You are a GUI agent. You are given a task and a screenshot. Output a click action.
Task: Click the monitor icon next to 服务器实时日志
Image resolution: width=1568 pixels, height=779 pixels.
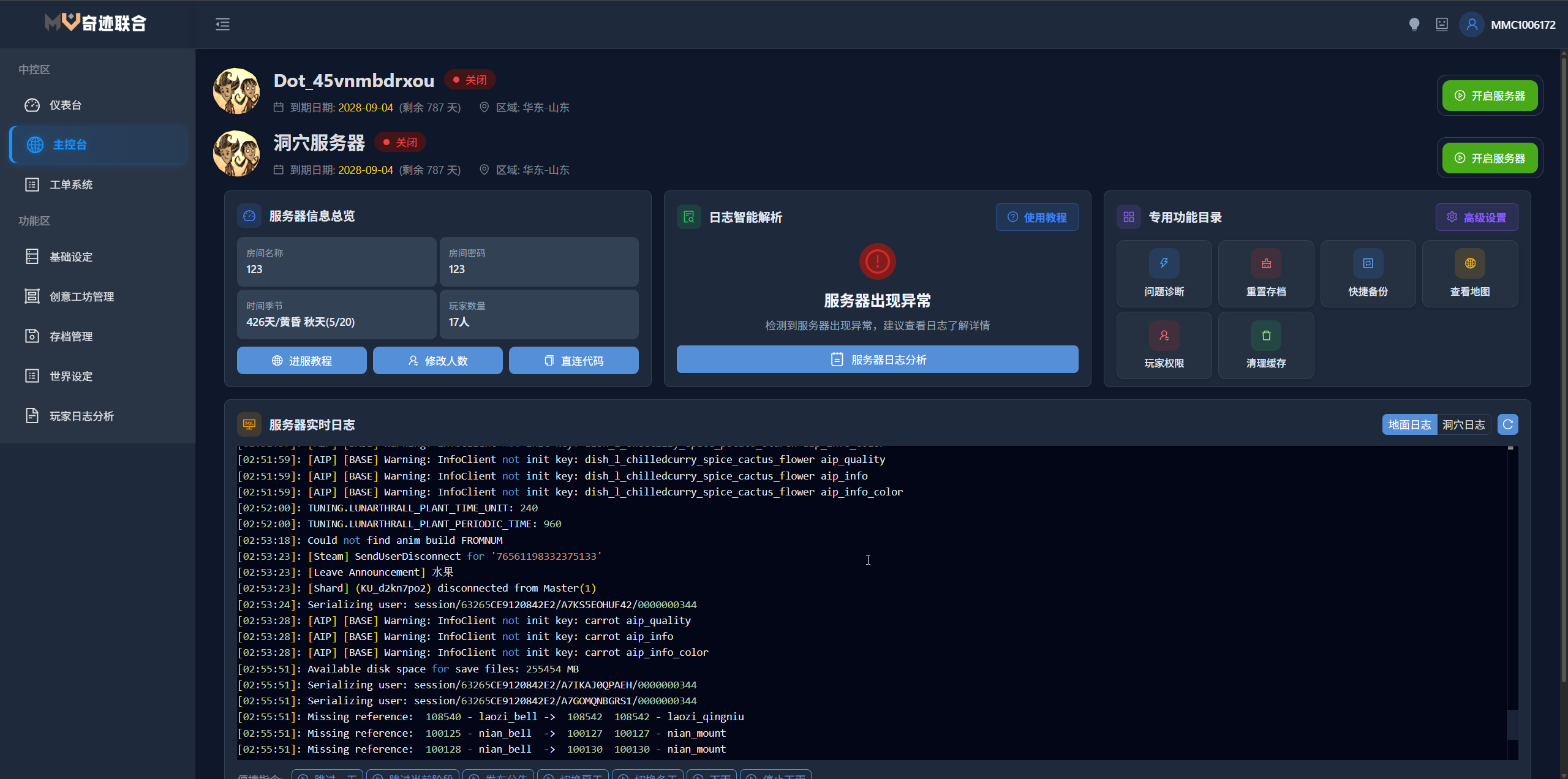(x=249, y=424)
